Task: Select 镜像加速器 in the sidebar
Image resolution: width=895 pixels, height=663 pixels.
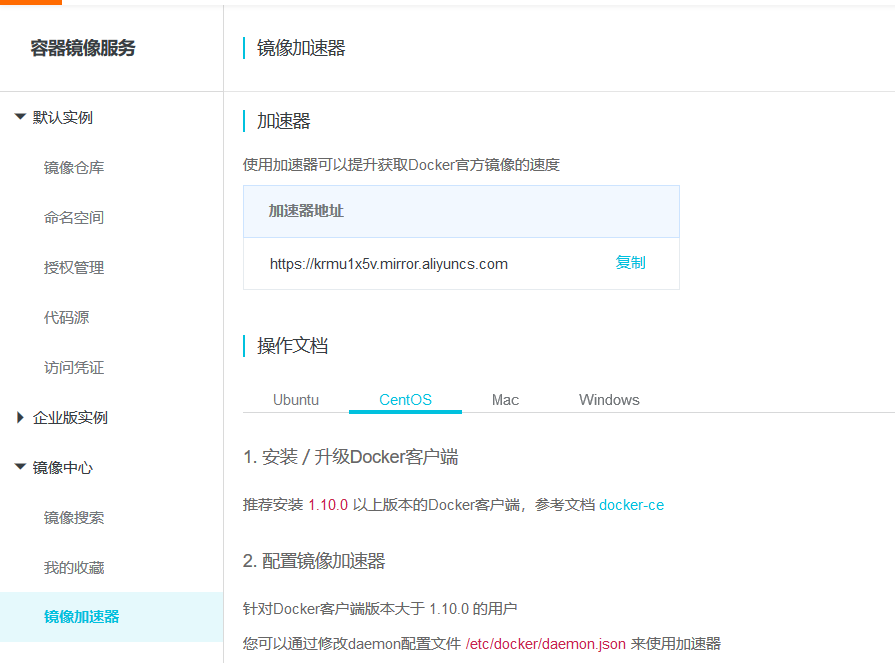Action: [81, 617]
